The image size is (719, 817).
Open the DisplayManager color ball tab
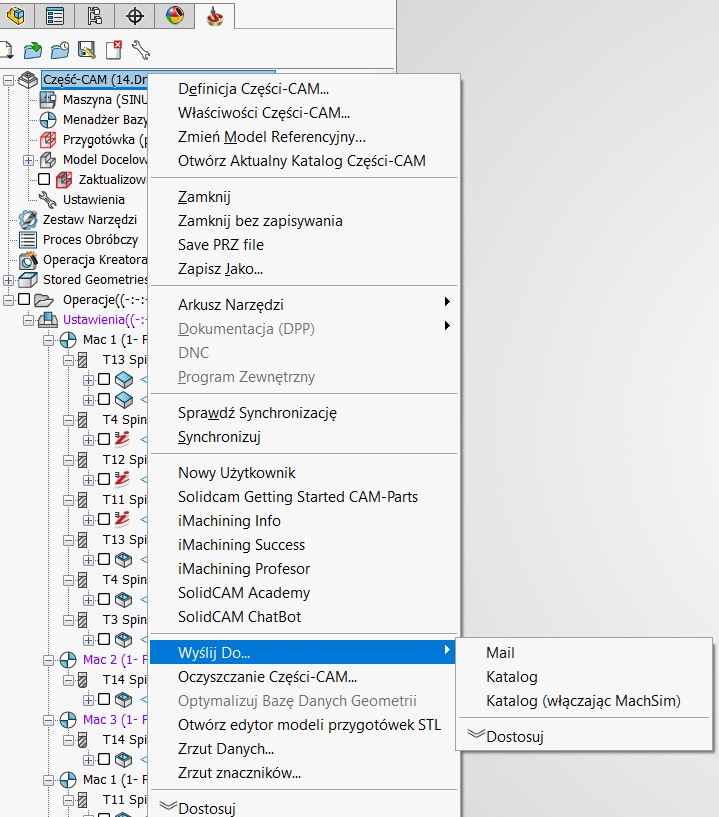point(175,16)
